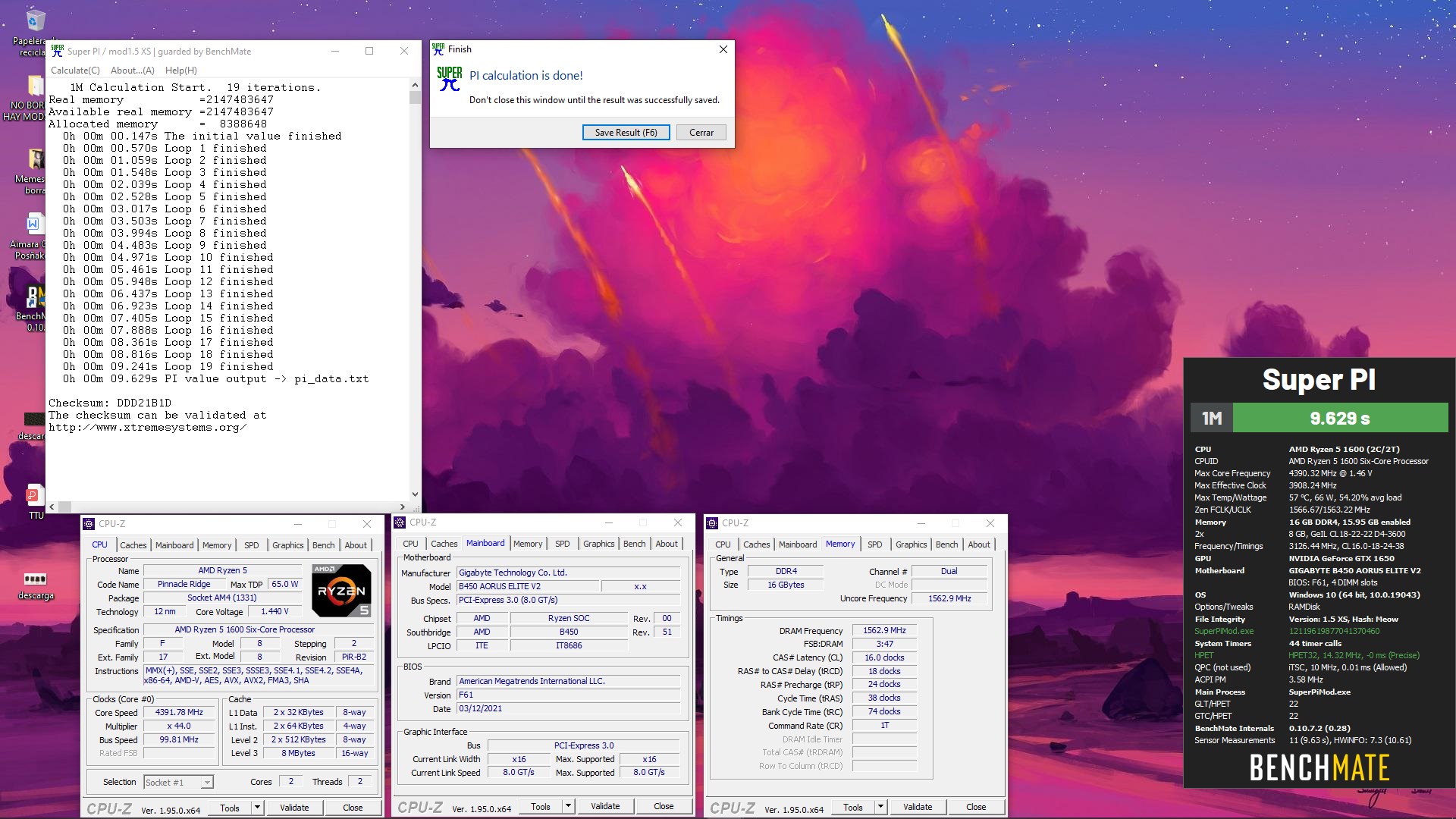Switch to CPU tab in middle CPU-Z
Viewport: 1456px width, 819px height.
tap(410, 544)
